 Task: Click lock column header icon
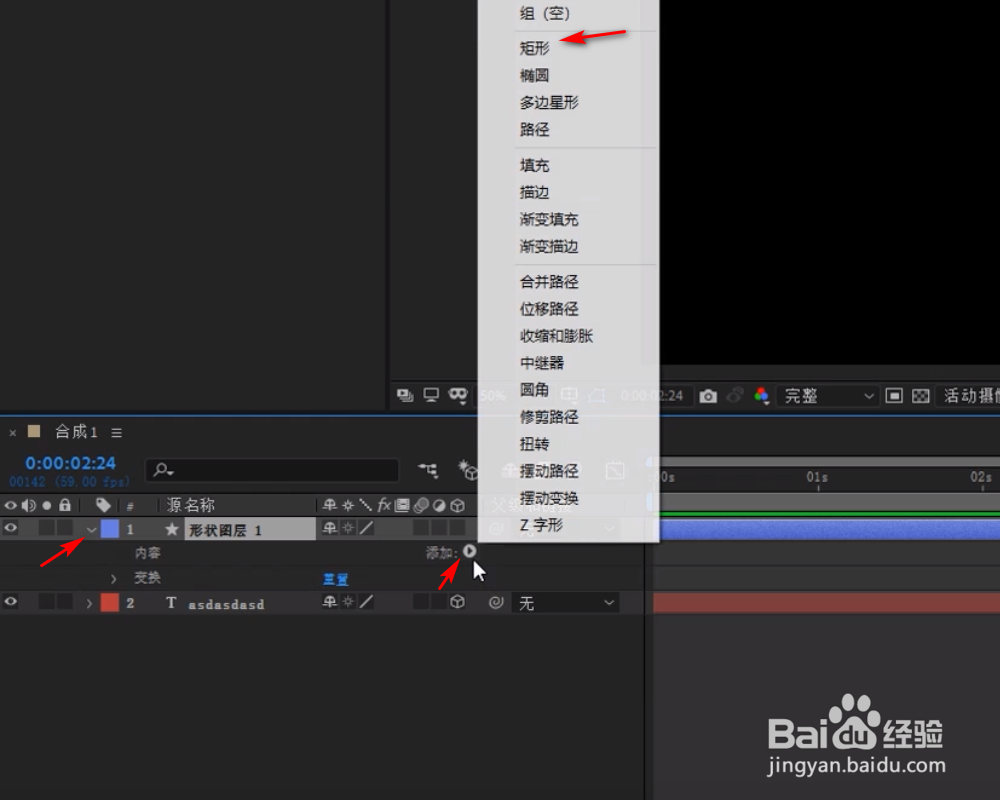pos(64,505)
